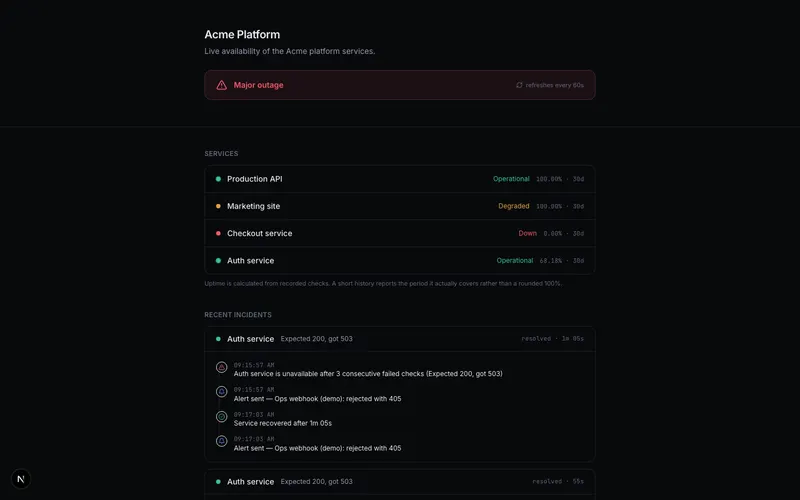Click the 'Service recovered after 1m 05s' entry
This screenshot has height=500, width=800.
point(283,423)
